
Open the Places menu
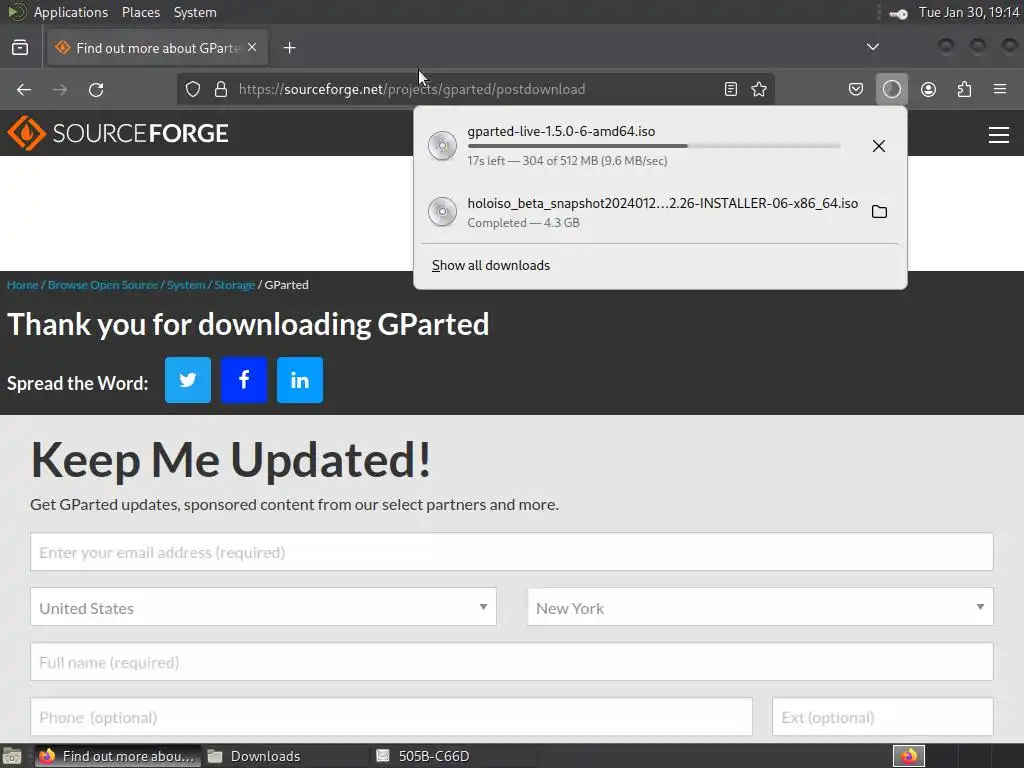tap(140, 12)
